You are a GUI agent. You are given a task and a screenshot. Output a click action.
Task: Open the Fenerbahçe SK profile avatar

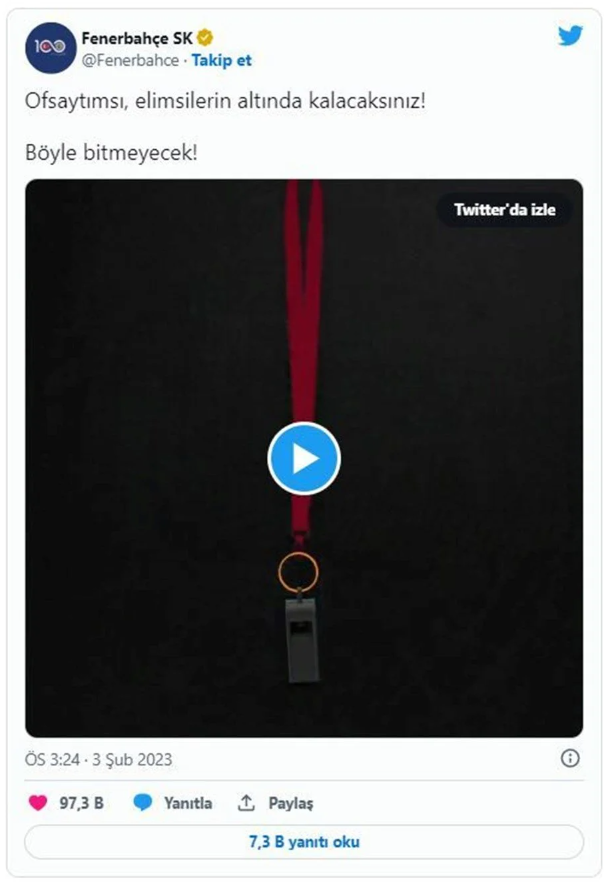50,48
